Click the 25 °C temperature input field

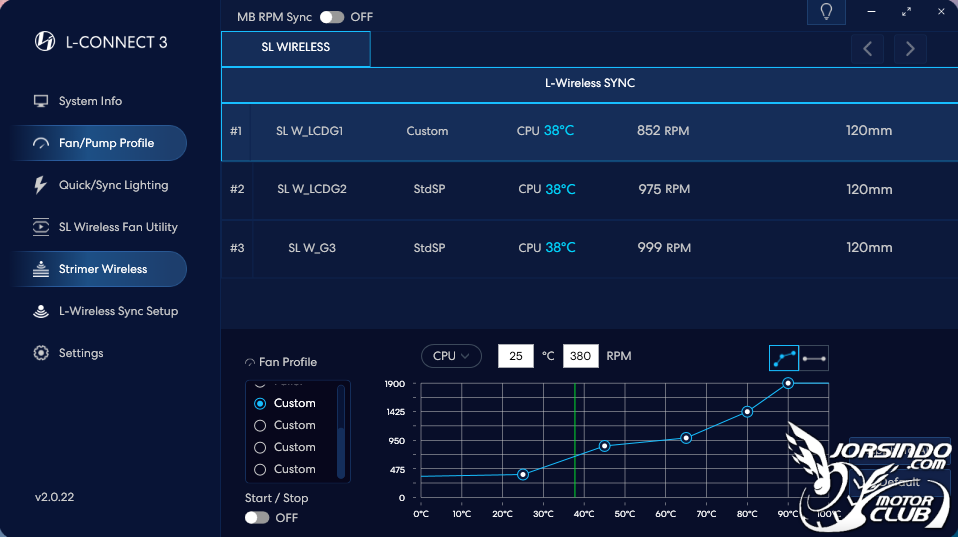pos(516,356)
